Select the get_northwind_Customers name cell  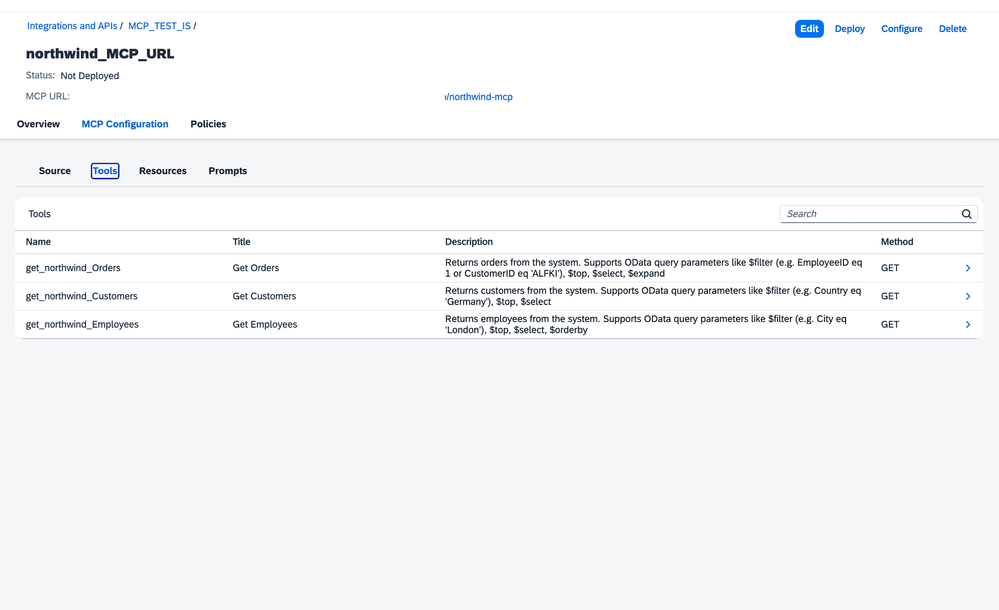(x=82, y=296)
